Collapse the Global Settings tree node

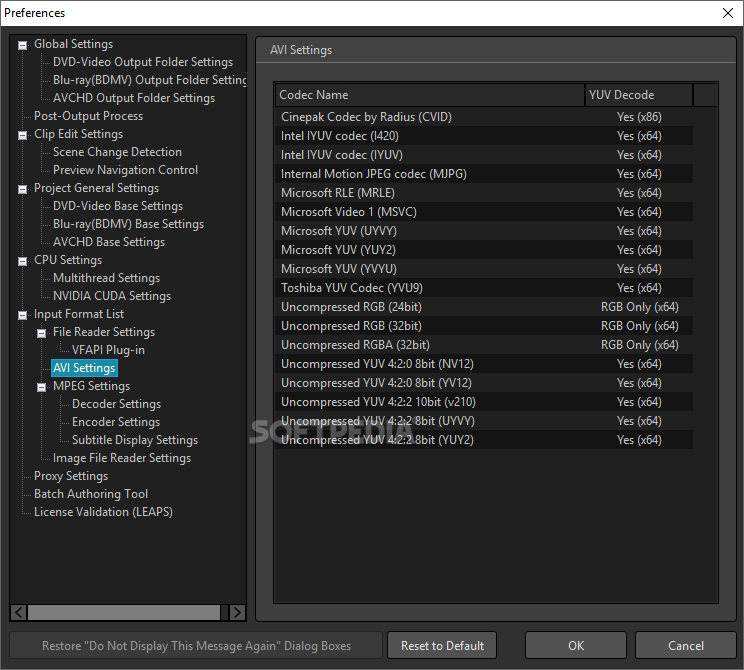coord(22,46)
